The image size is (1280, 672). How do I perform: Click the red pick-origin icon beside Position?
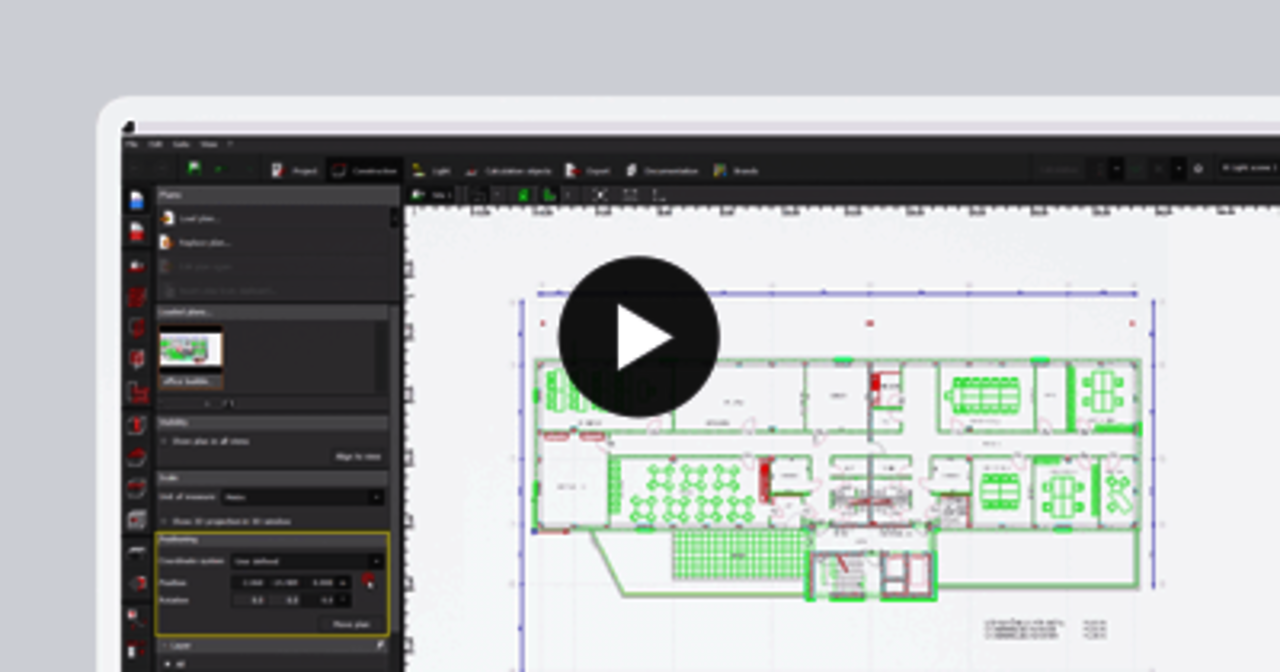(x=369, y=582)
